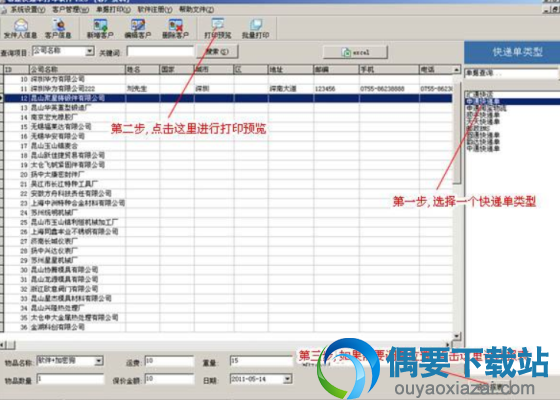Viewport: 560px width, 400px height.
Task: Open the 客户信息 customer info icon
Action: click(58, 28)
